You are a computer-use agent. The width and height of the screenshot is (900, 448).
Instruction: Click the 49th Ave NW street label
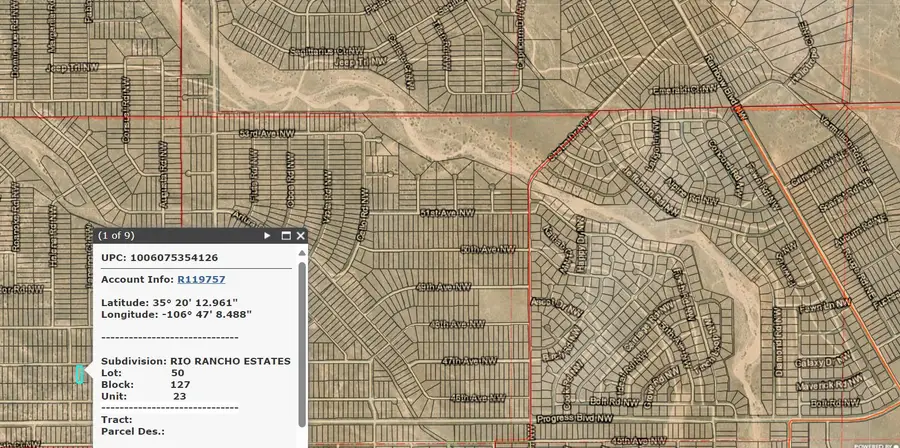point(444,287)
